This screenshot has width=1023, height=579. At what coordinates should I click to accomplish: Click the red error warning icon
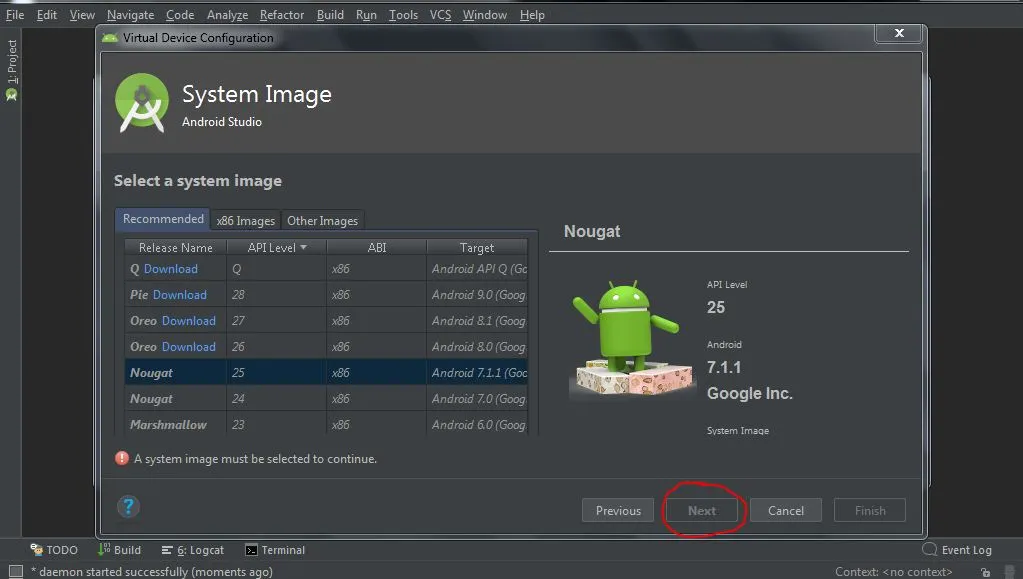(121, 458)
